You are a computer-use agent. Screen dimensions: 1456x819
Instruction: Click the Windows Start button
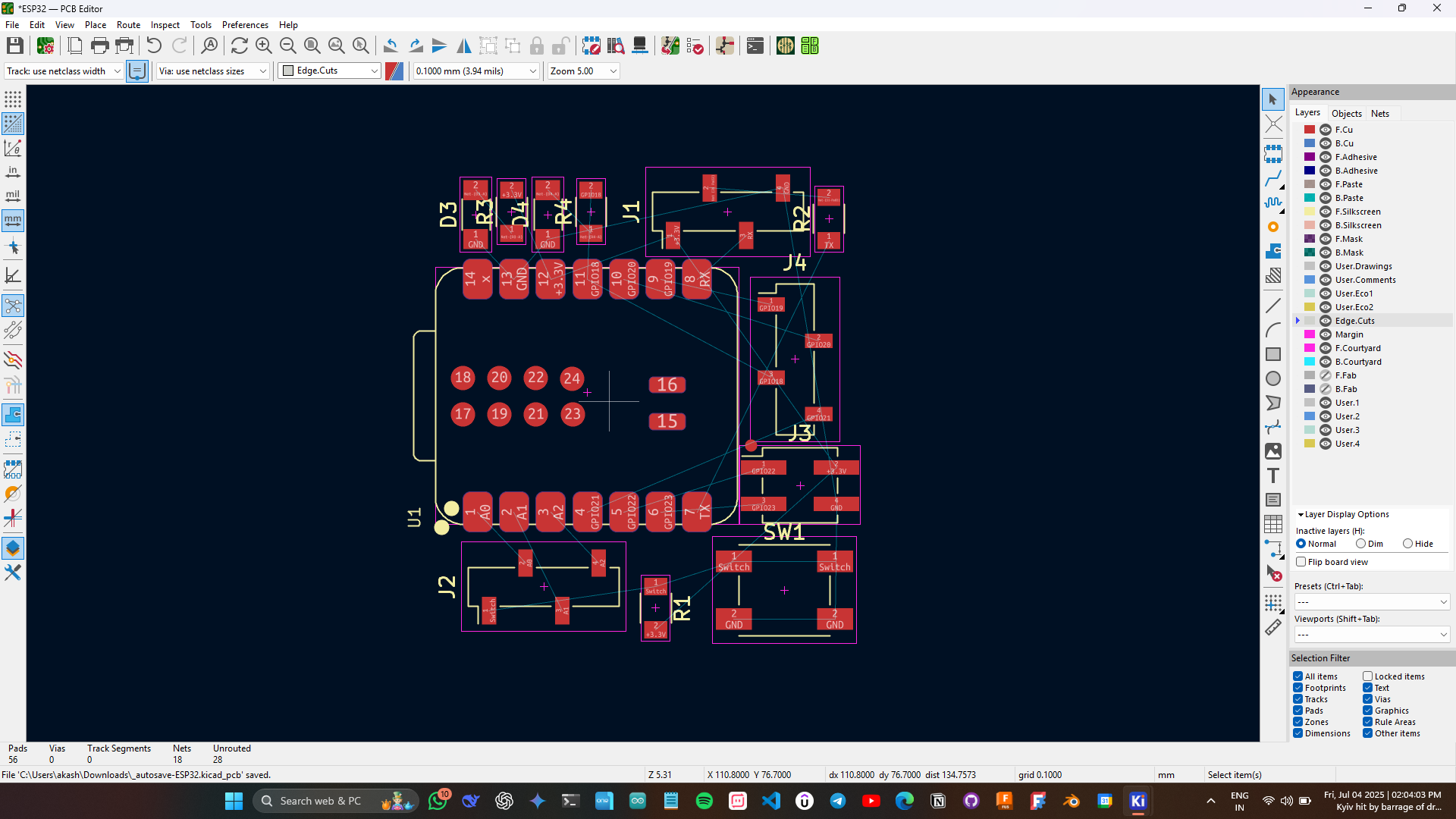click(x=234, y=801)
